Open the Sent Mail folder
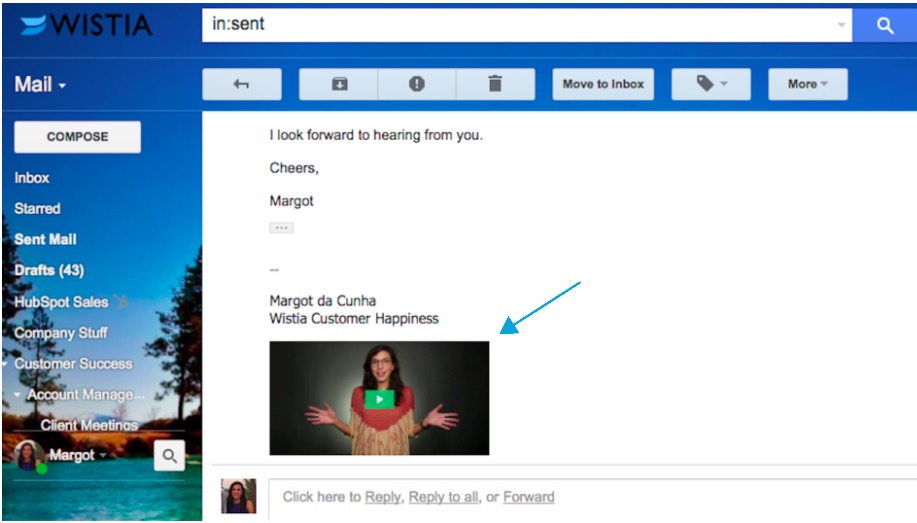 pos(46,239)
